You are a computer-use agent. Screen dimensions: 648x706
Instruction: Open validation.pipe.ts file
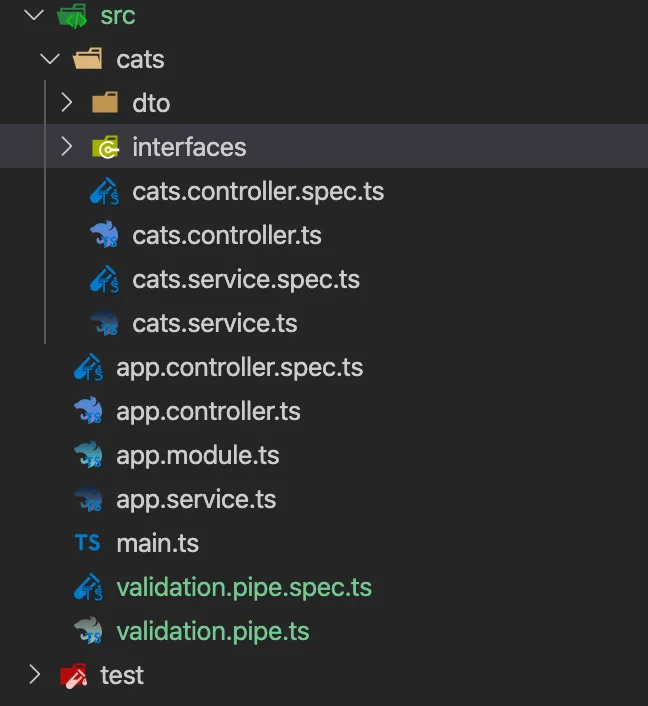click(x=213, y=631)
